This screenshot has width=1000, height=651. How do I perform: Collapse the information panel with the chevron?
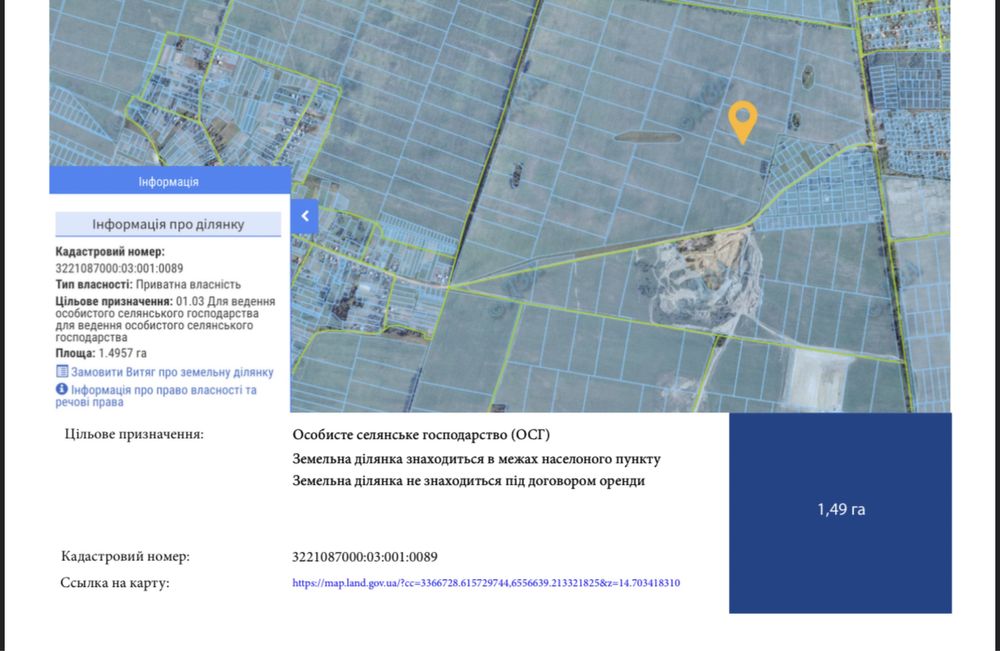[305, 216]
